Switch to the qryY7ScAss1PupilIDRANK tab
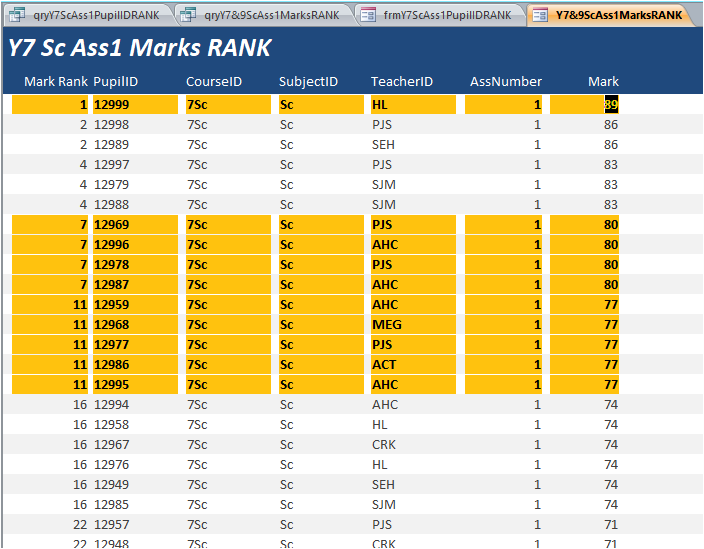 tap(89, 15)
